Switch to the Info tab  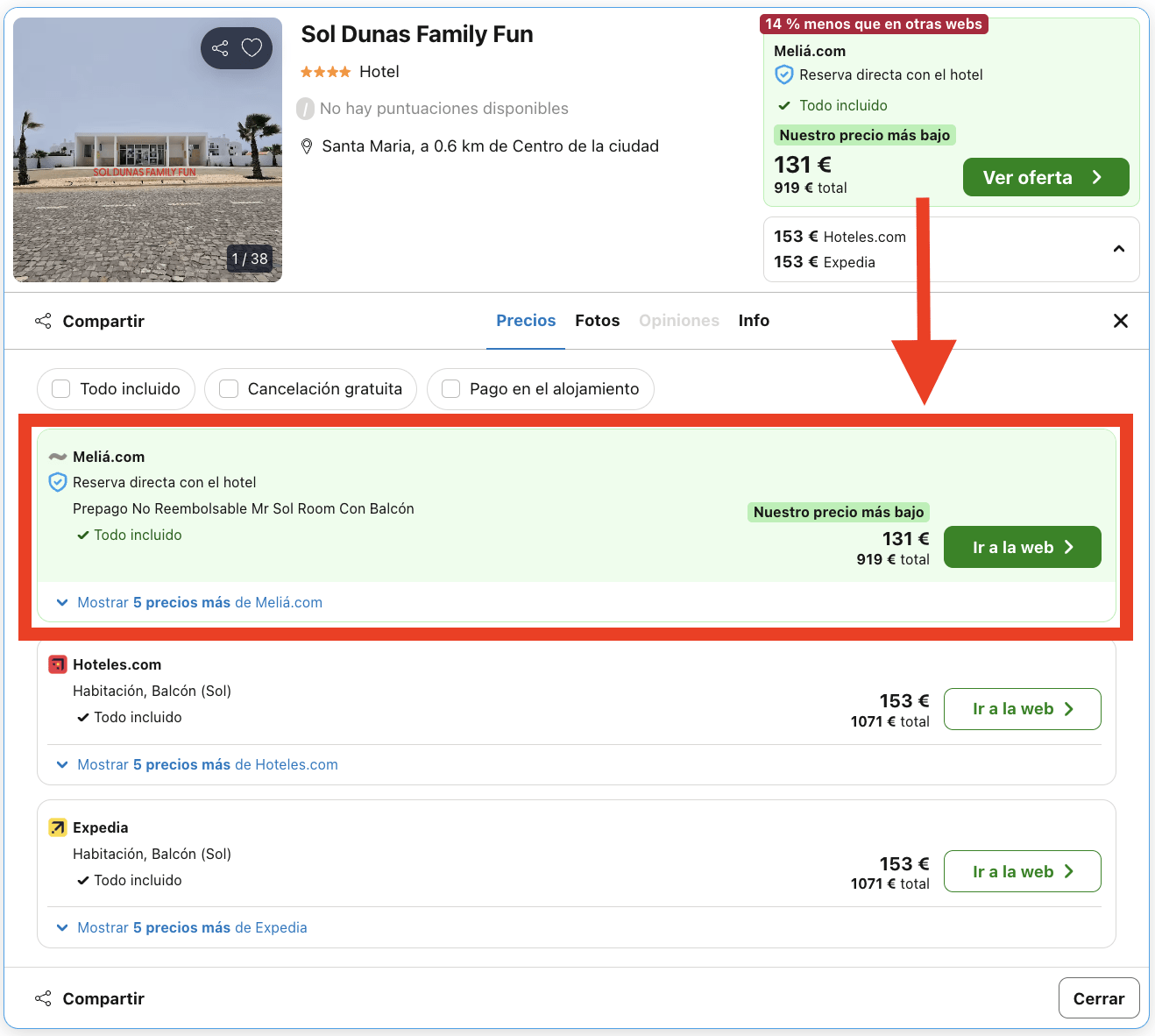pos(754,321)
